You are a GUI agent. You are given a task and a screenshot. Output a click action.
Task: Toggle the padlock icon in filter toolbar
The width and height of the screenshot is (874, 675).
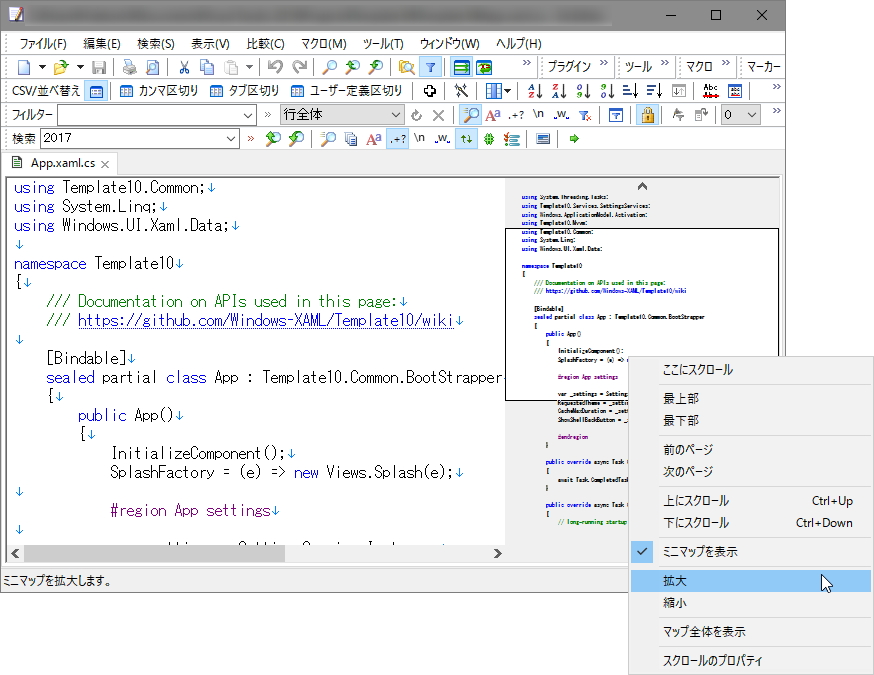pos(647,115)
